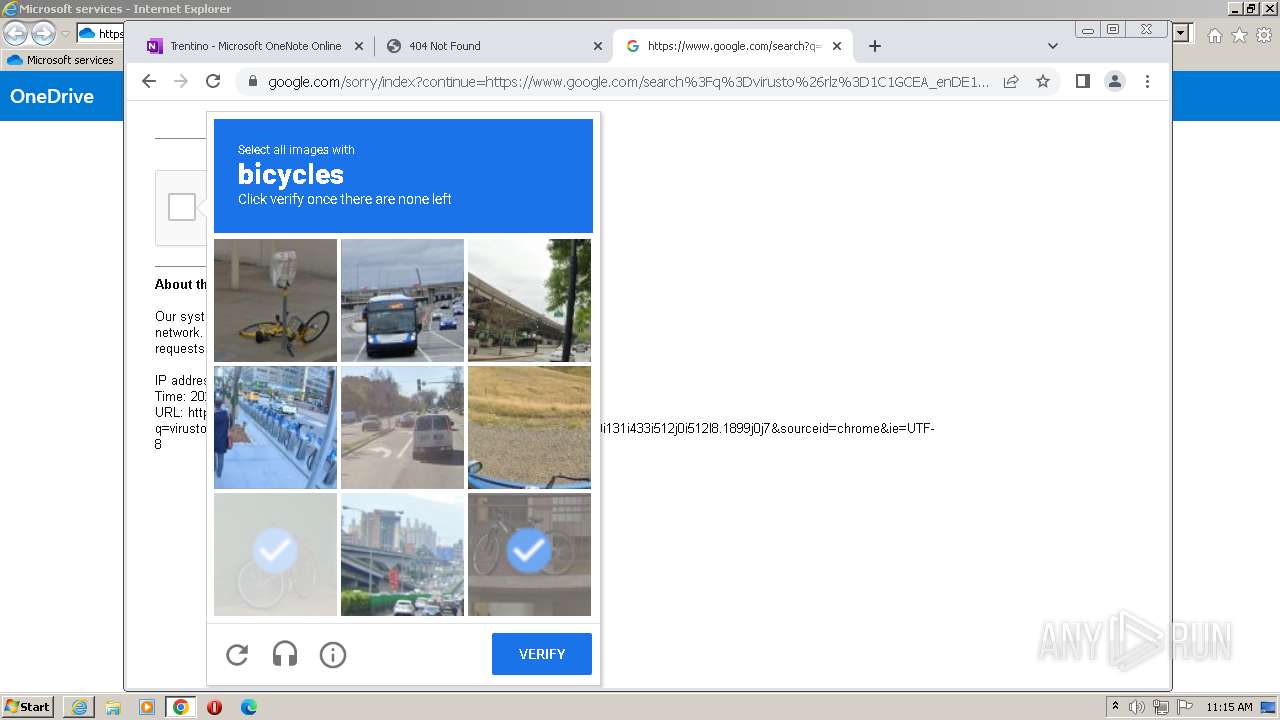
Task: Open Internet Explorer from taskbar
Action: pyautogui.click(x=79, y=707)
